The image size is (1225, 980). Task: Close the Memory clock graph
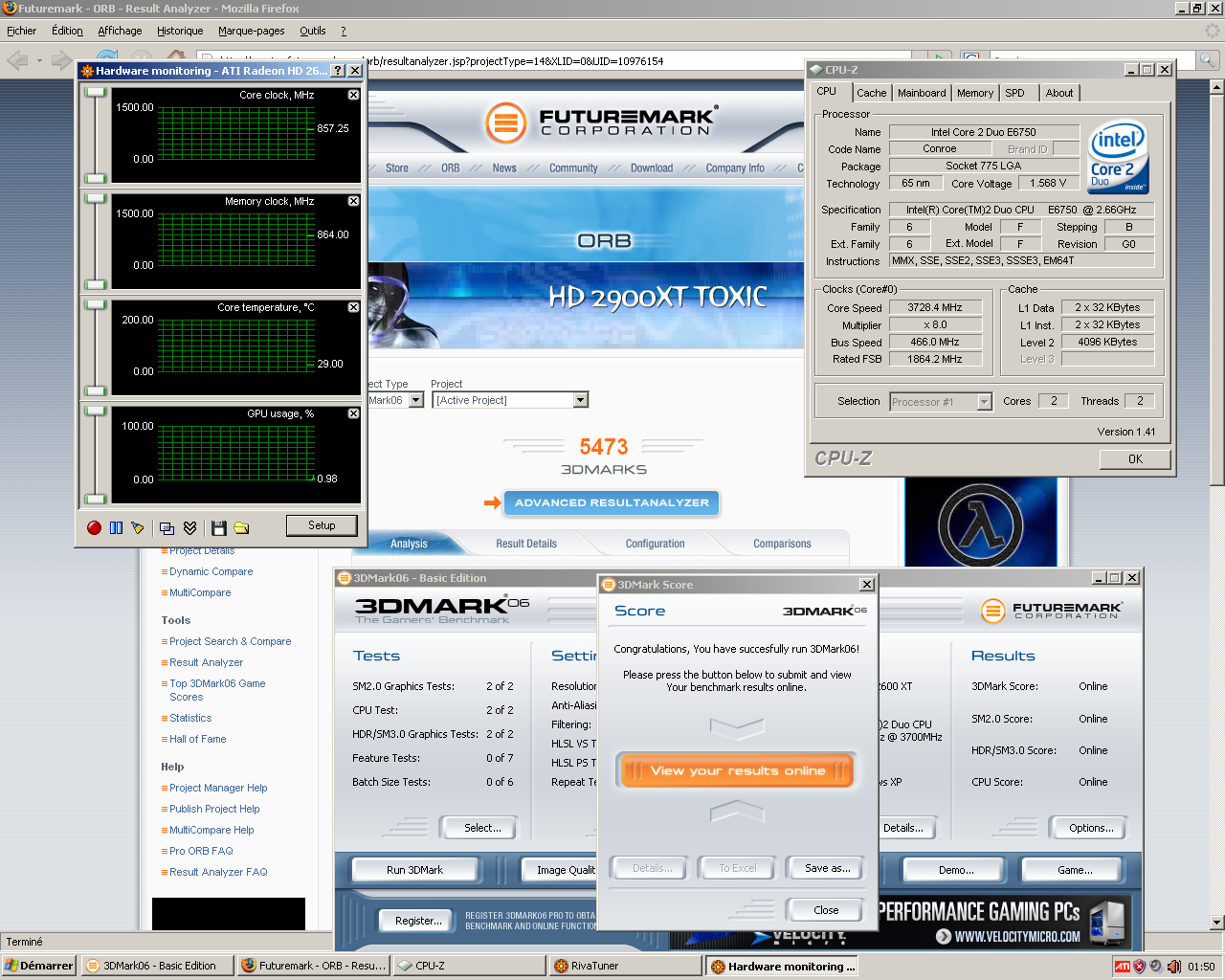[353, 201]
